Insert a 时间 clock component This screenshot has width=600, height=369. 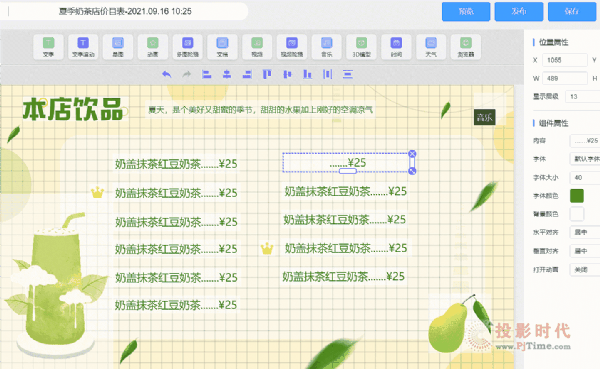[396, 47]
